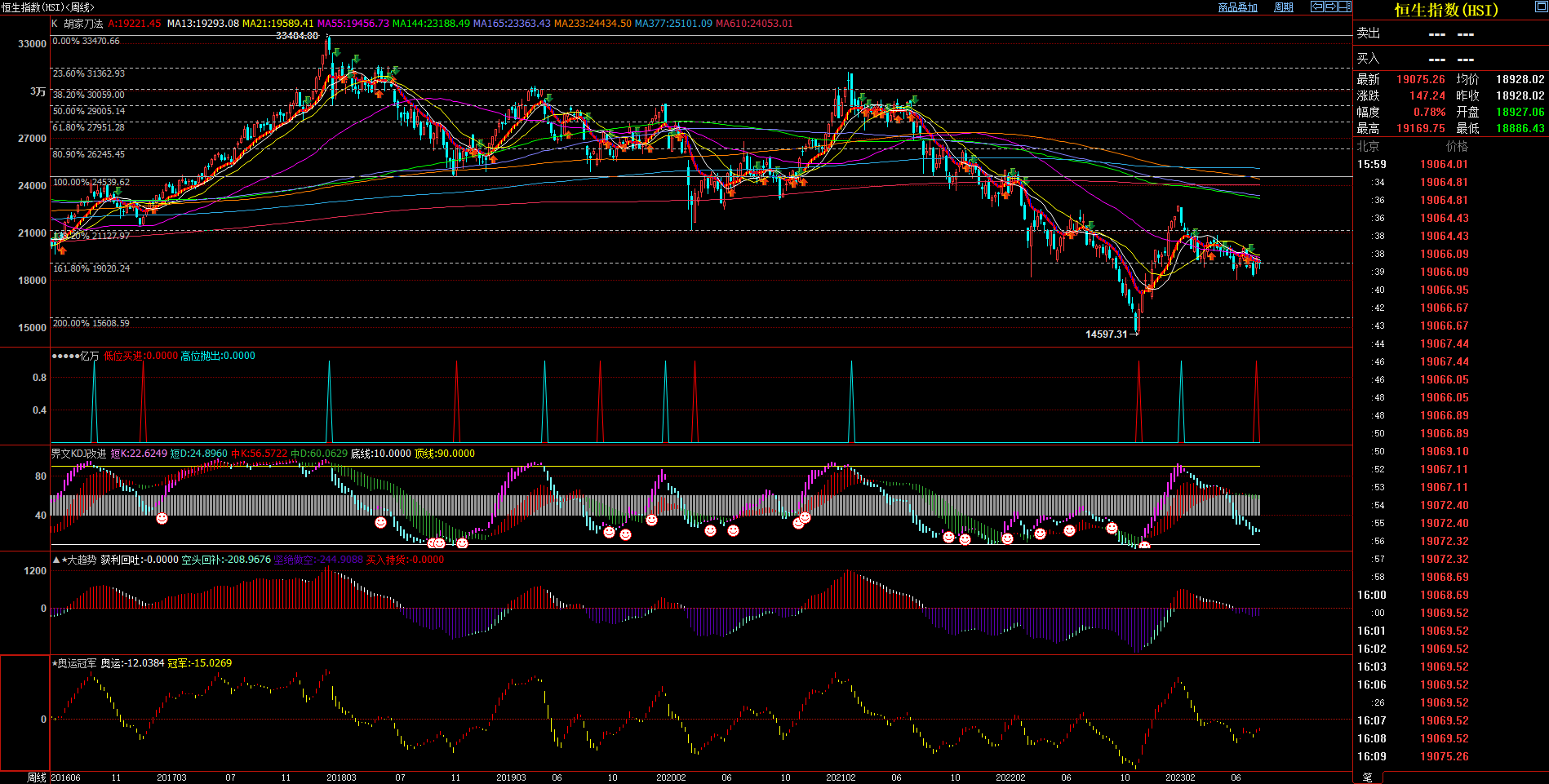Open the 周期 period selector
1549x784 pixels.
[1284, 7]
